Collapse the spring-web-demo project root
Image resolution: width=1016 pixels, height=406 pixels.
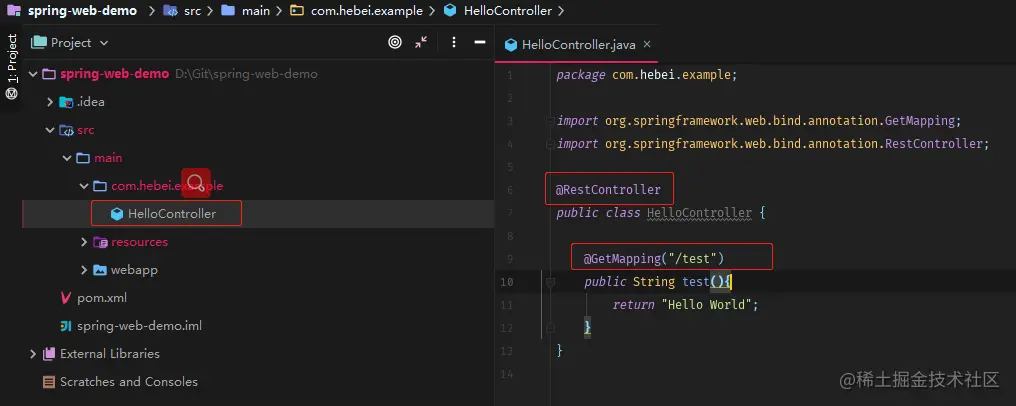click(x=33, y=74)
